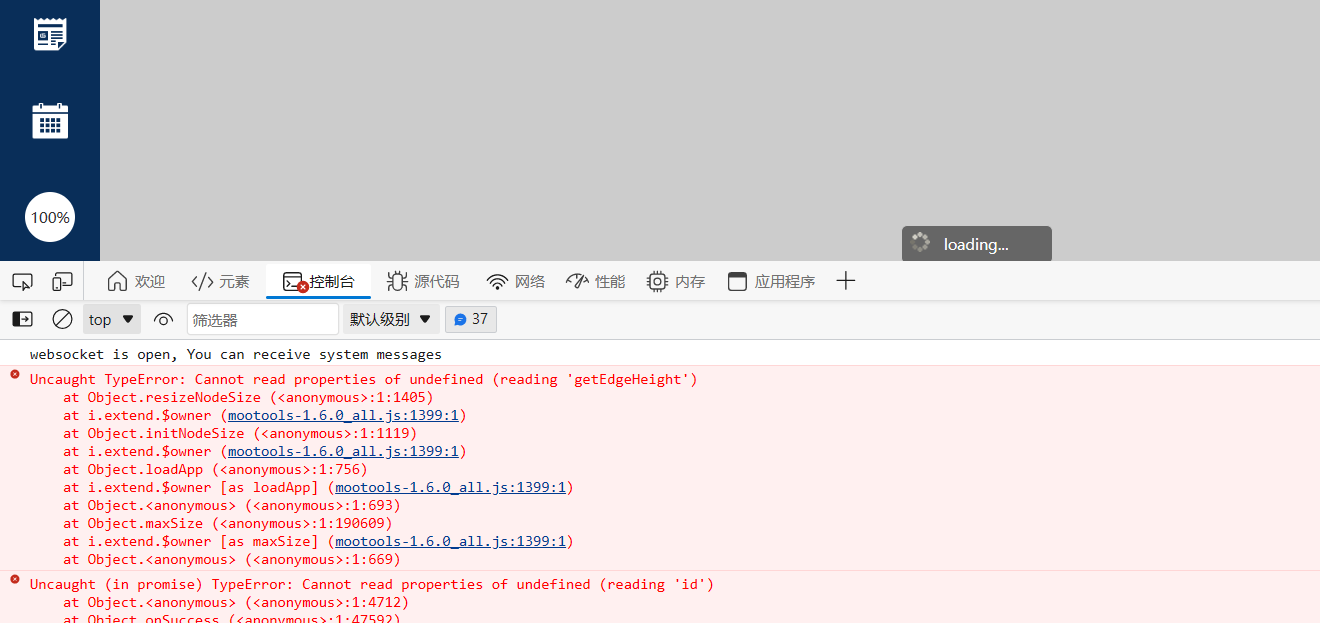Screen dimensions: 1320x623
Task: Open the news document icon in sidebar
Action: tap(50, 33)
